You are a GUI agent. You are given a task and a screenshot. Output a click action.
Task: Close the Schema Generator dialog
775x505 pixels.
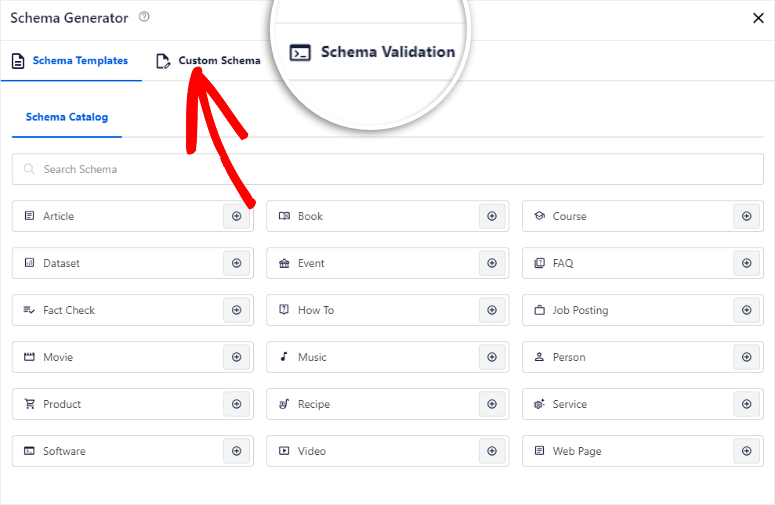759,18
